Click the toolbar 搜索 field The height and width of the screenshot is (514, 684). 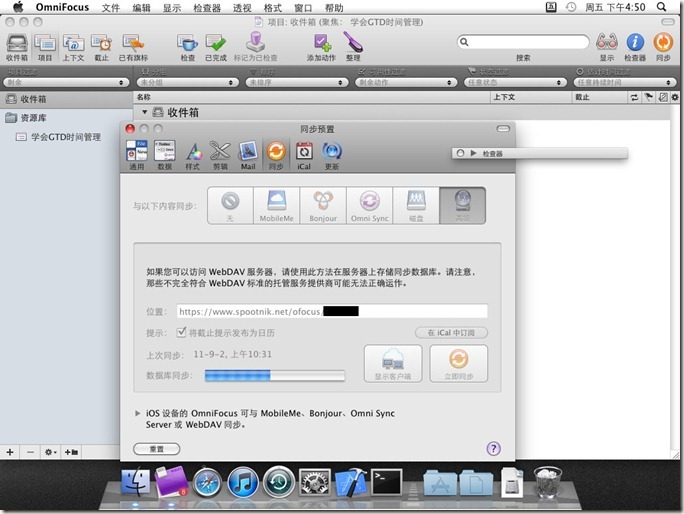(523, 42)
